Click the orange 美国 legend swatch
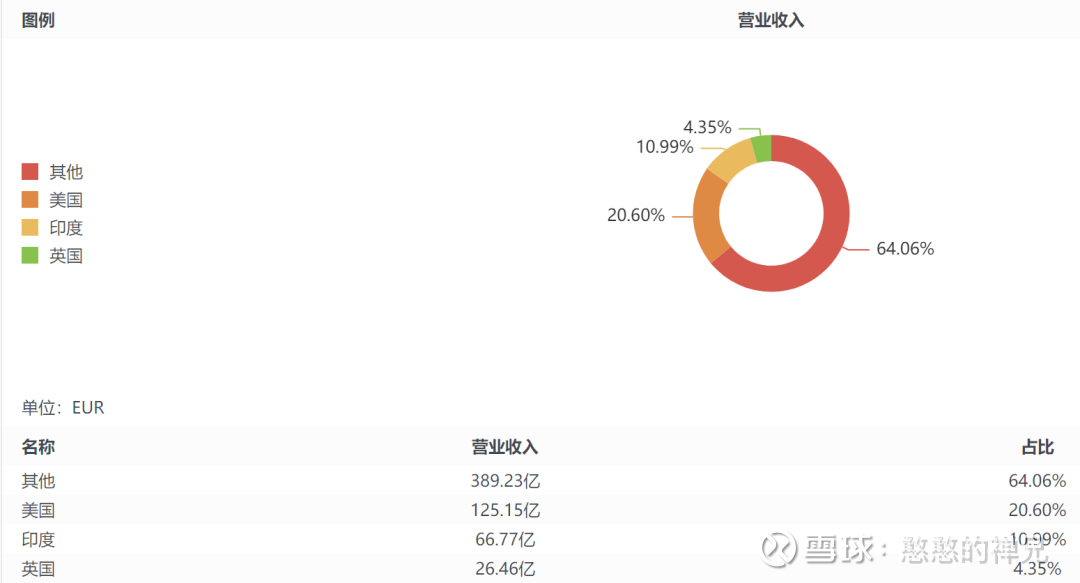Image resolution: width=1080 pixels, height=583 pixels. pyautogui.click(x=30, y=200)
